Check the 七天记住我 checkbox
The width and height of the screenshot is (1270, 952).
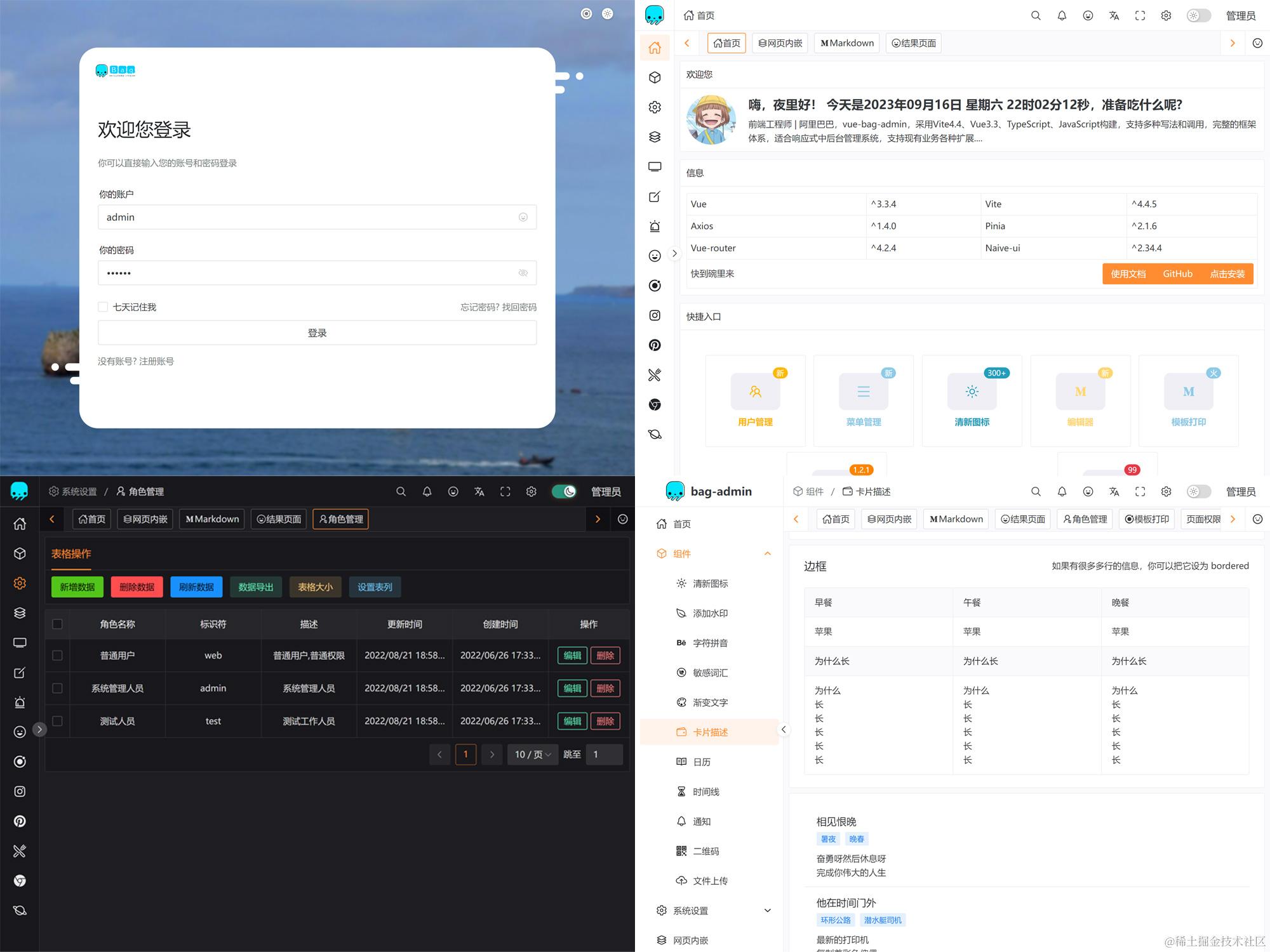click(103, 307)
